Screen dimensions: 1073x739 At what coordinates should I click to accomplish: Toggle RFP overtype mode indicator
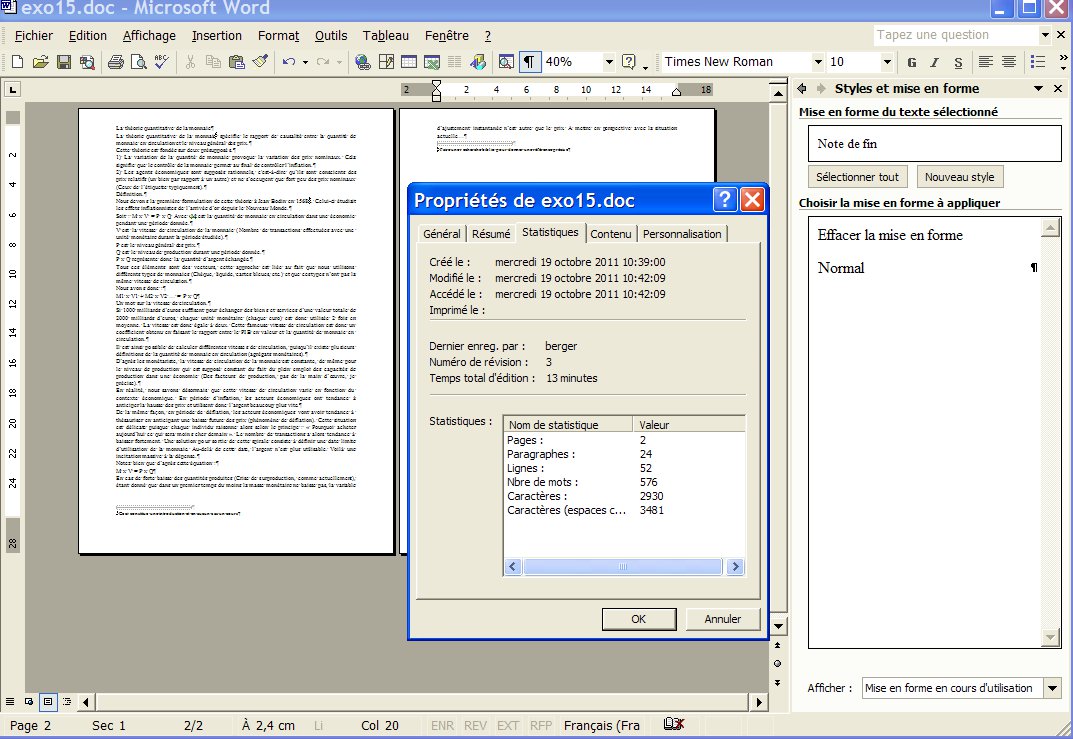click(541, 725)
